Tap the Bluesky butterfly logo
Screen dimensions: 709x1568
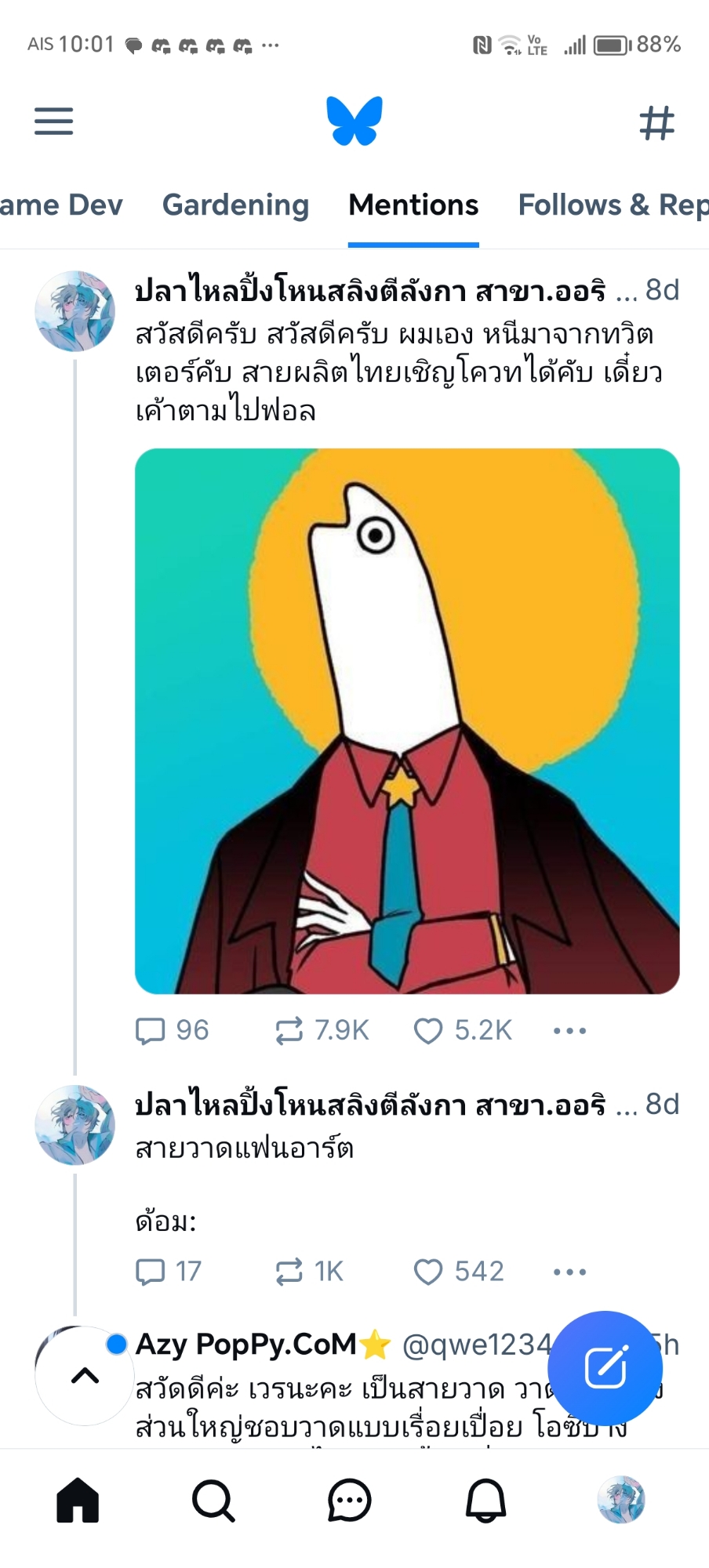[354, 122]
